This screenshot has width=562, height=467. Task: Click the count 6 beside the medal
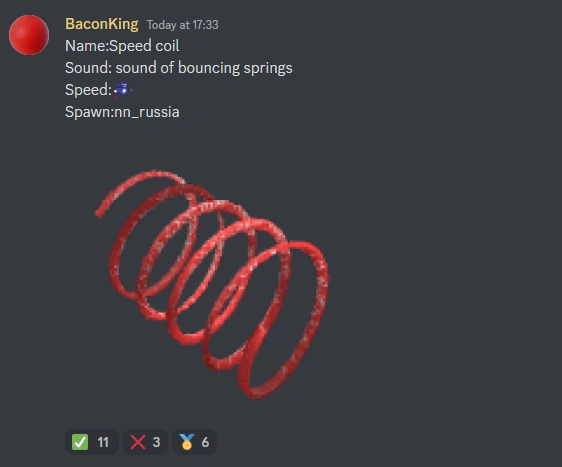click(205, 442)
